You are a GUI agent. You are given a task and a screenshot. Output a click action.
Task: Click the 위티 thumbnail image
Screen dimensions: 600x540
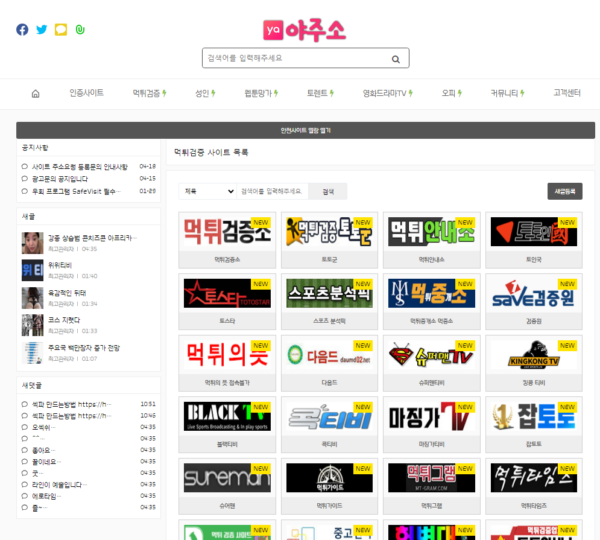[x=32, y=270]
